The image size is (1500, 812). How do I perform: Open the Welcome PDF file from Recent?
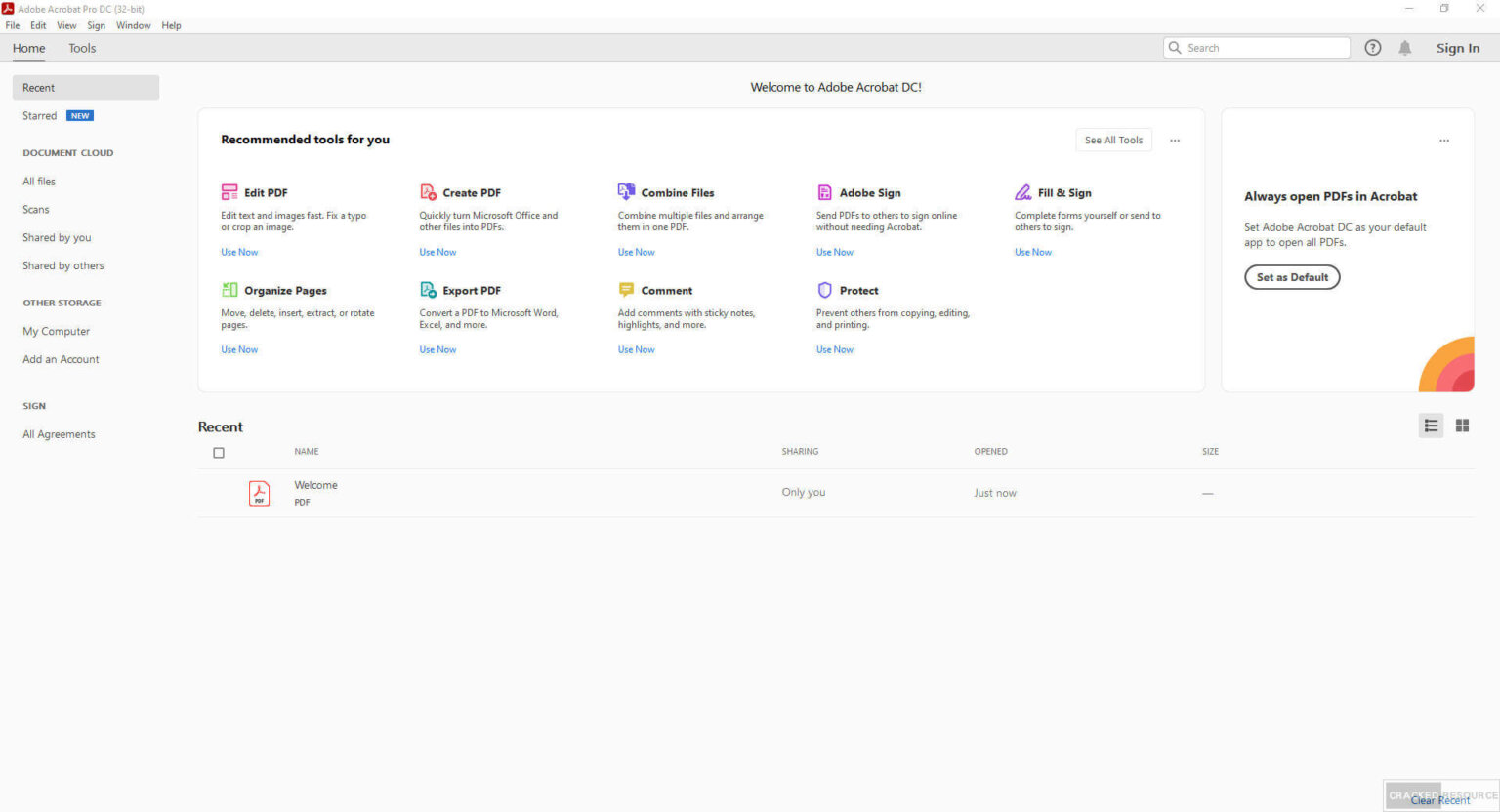(315, 485)
